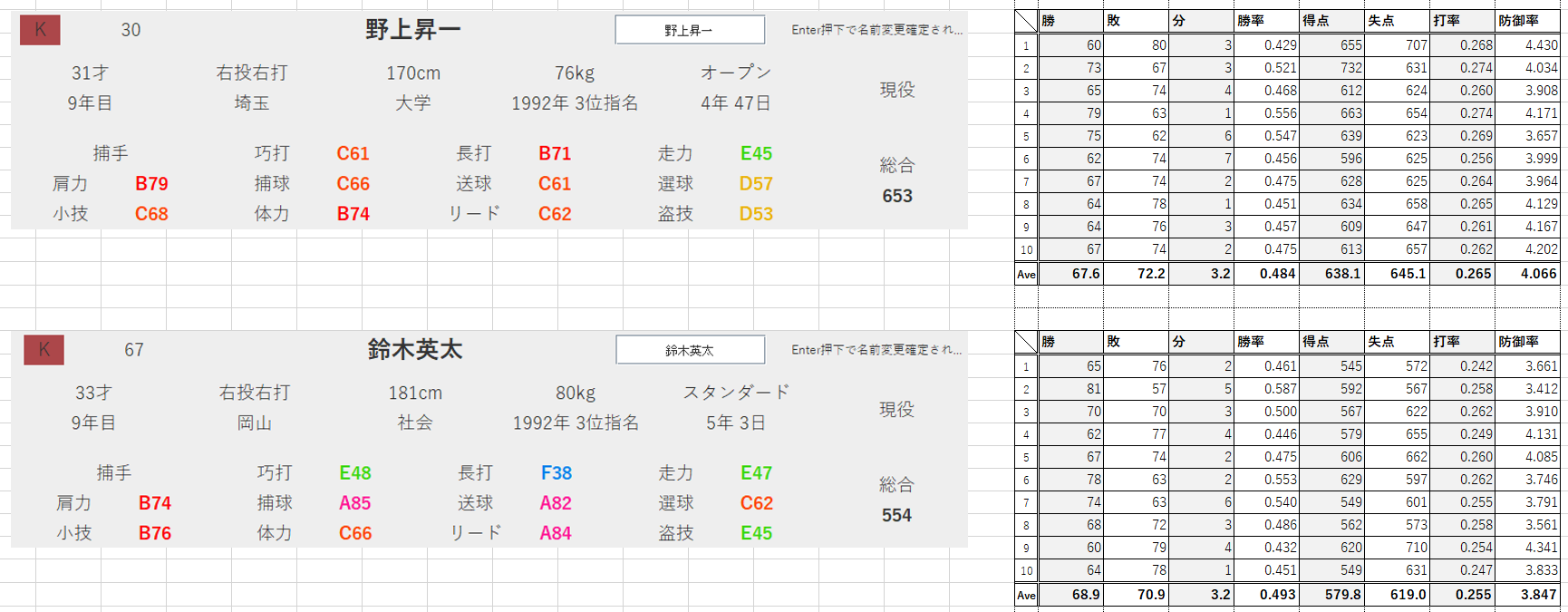The width and height of the screenshot is (1568, 612).
Task: Click the 勝率 header in the upper table
Action: 1266,21
